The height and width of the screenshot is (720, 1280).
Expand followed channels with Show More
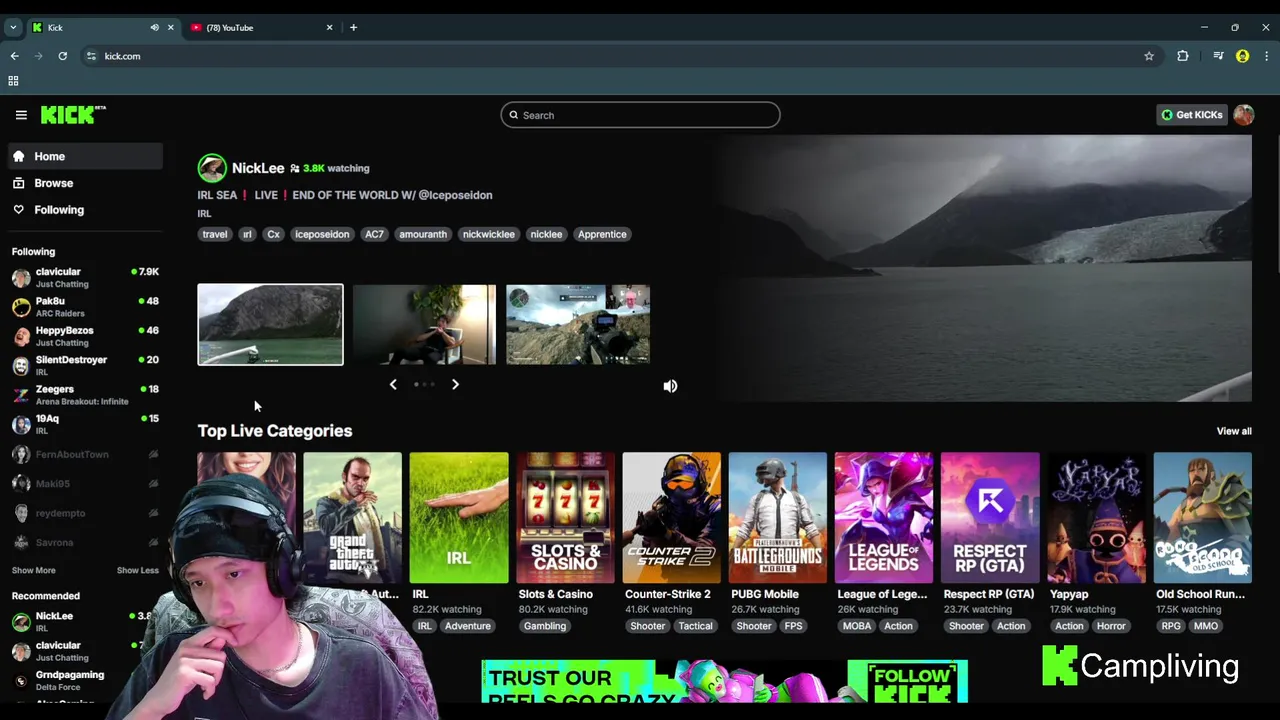tap(33, 570)
